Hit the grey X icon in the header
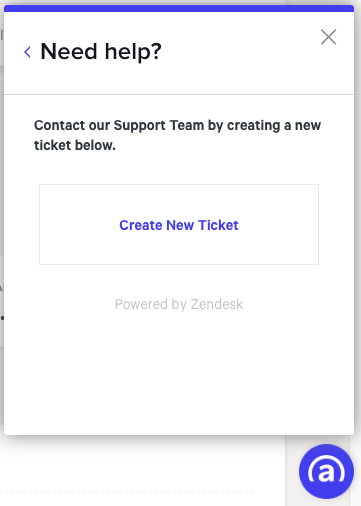Screen dimensions: 361x506 click(328, 37)
